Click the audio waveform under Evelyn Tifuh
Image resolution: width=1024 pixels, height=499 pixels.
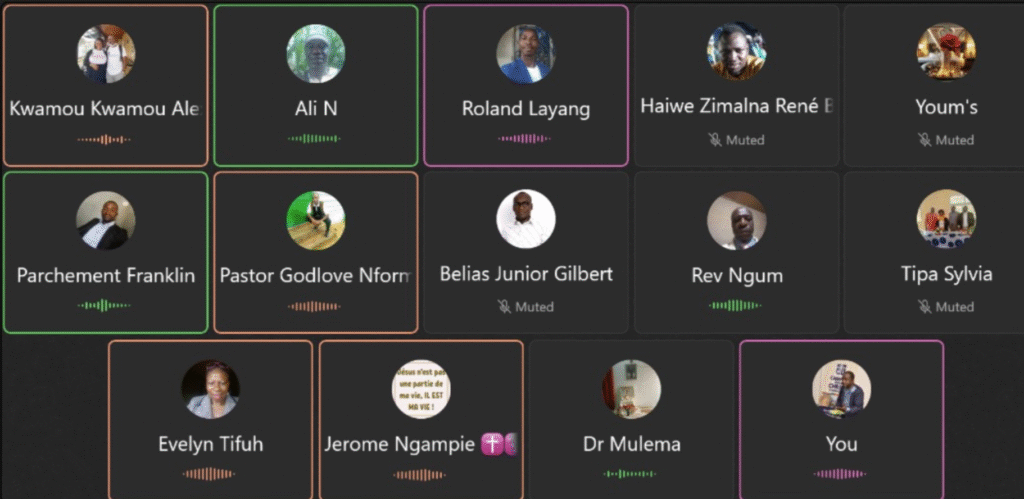[209, 474]
